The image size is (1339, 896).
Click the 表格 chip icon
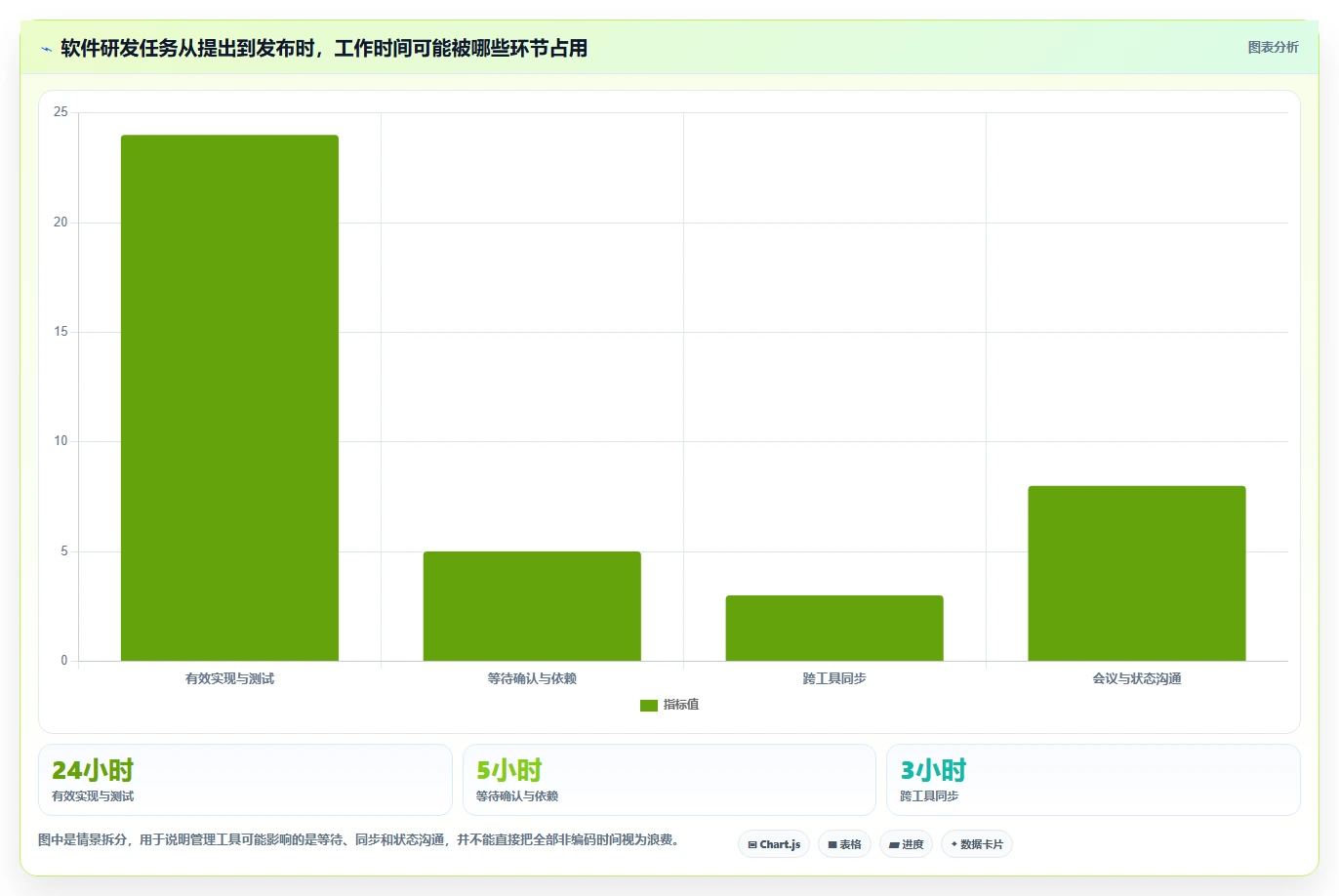tap(832, 845)
